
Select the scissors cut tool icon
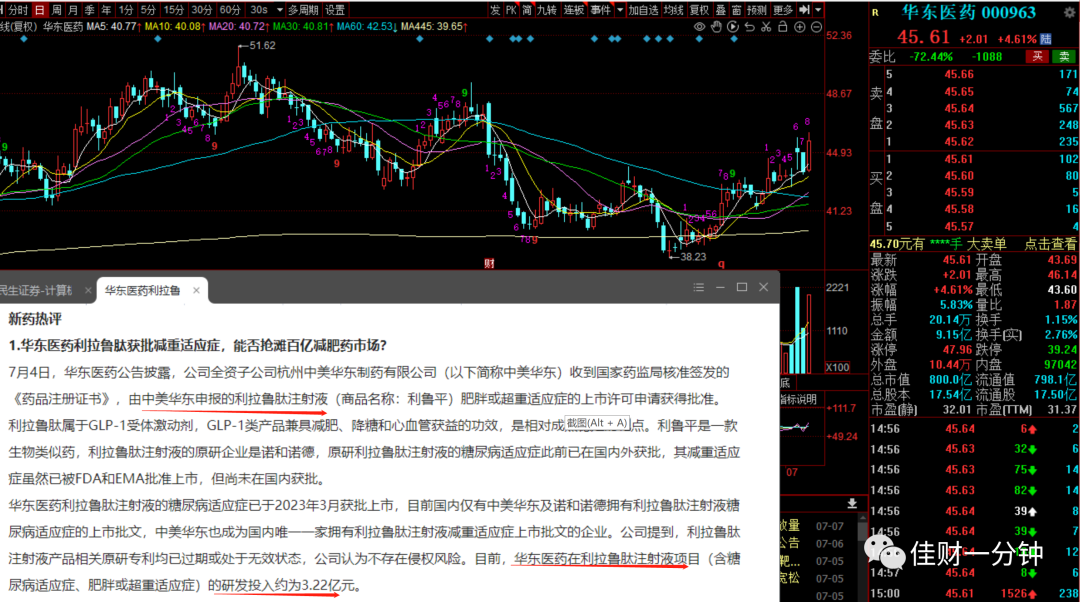[x=766, y=27]
